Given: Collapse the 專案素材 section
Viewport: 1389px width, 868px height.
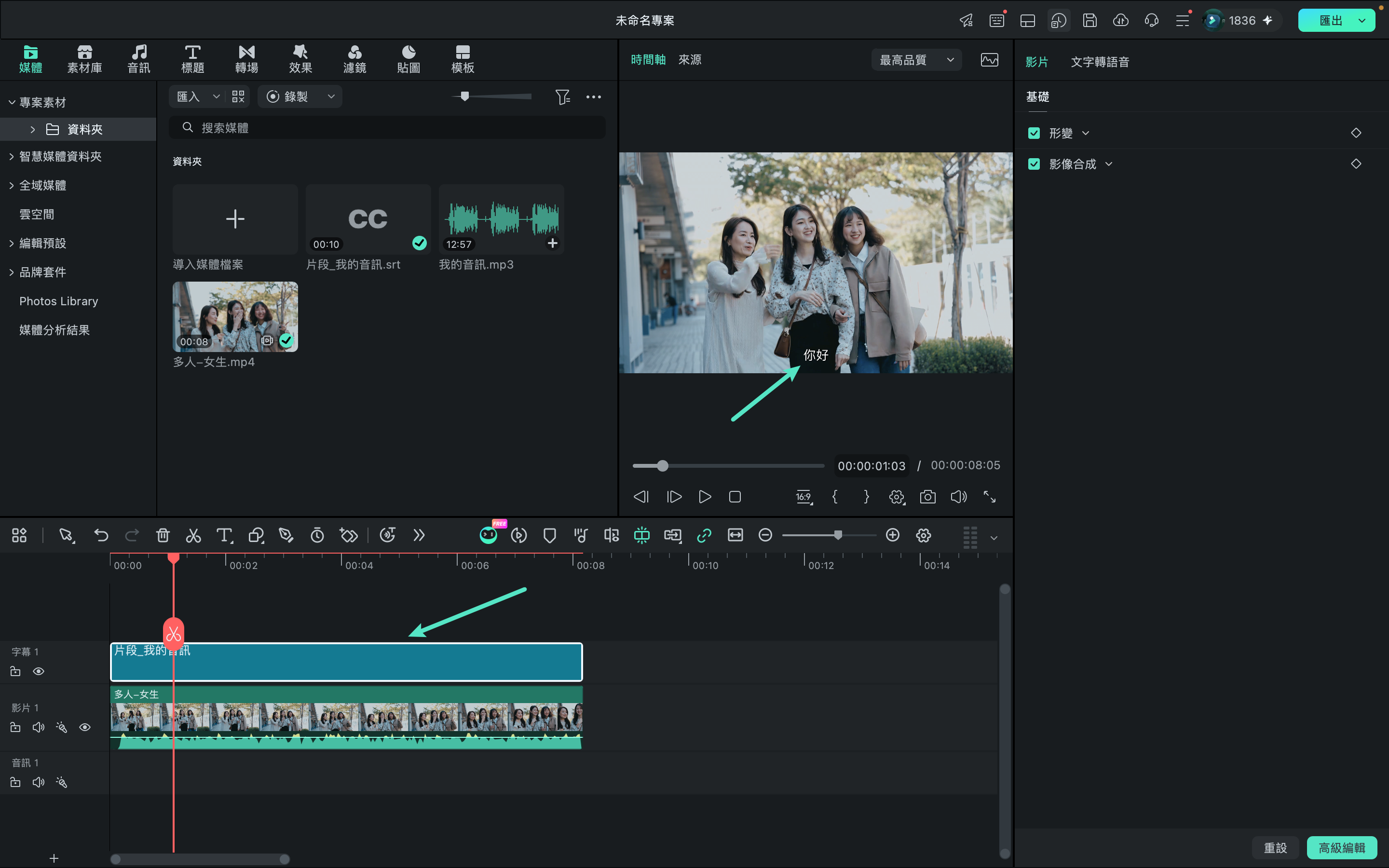Looking at the screenshot, I should point(12,102).
